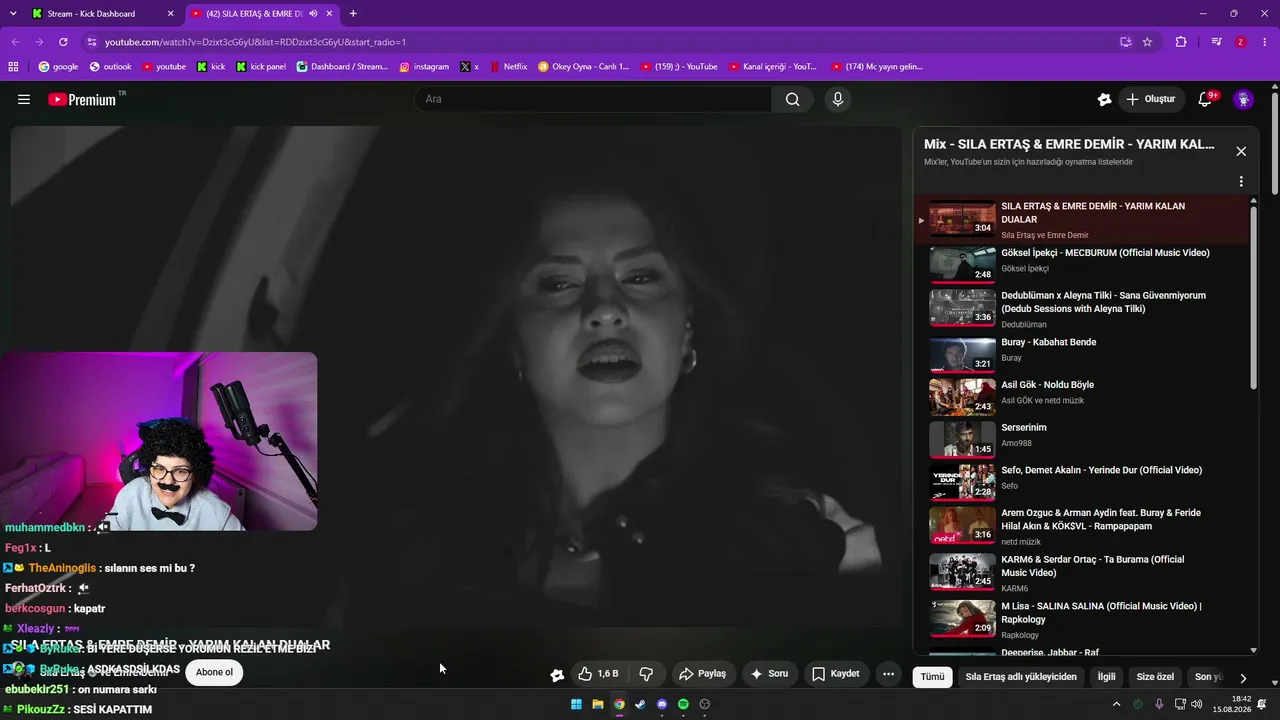Open Spotify from the taskbar
This screenshot has height=720, width=1280.
pyautogui.click(x=683, y=704)
